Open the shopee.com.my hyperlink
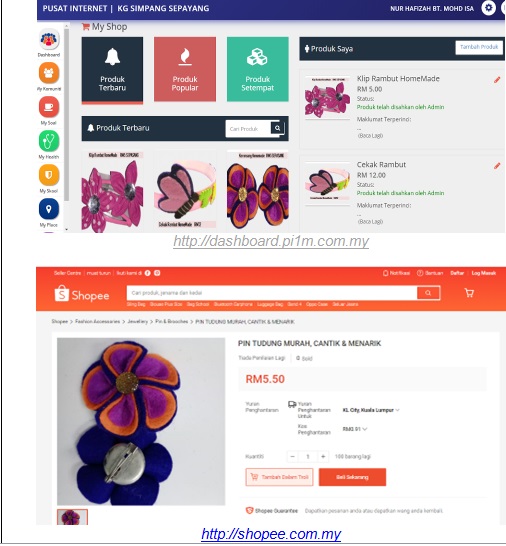 (271, 534)
